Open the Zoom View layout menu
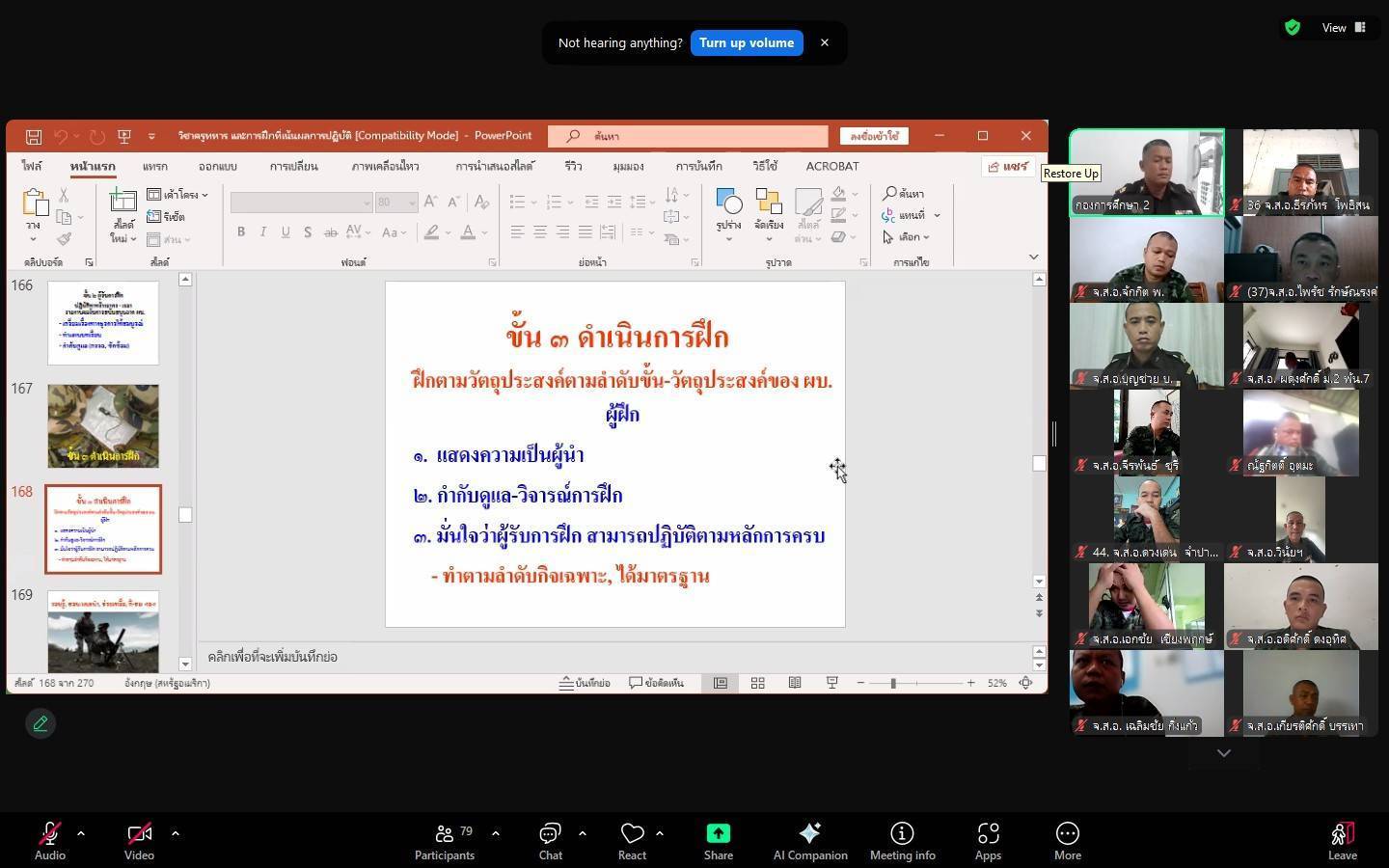Screen dimensions: 1389x868 pos(1344,28)
